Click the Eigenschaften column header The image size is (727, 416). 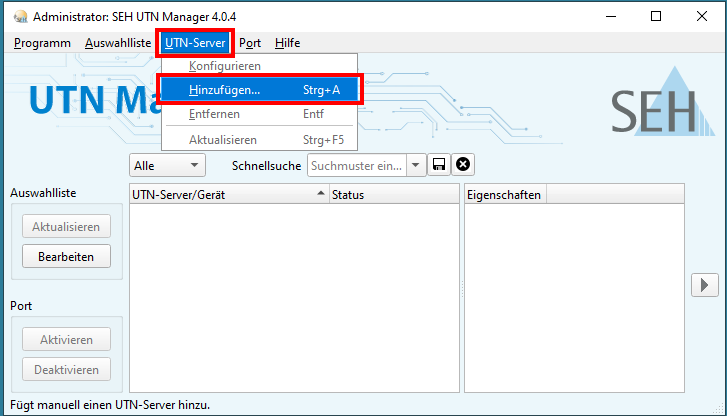505,195
